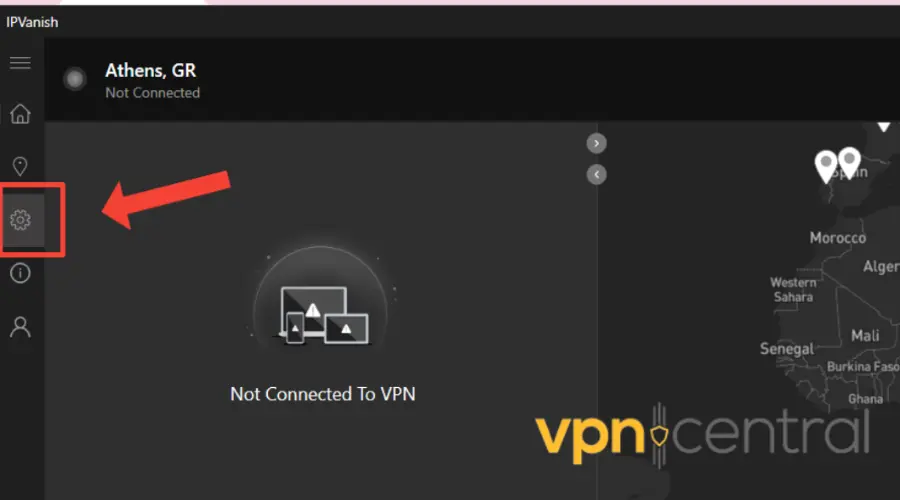Click the left map pin over Spain
The image size is (900, 500).
(x=826, y=166)
